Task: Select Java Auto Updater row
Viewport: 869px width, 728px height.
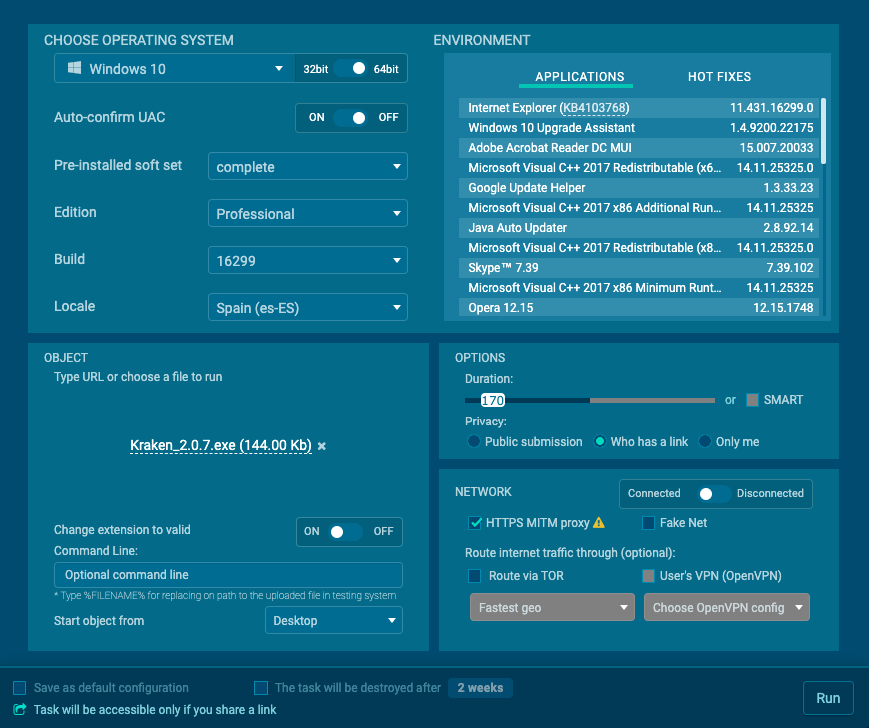Action: (638, 228)
